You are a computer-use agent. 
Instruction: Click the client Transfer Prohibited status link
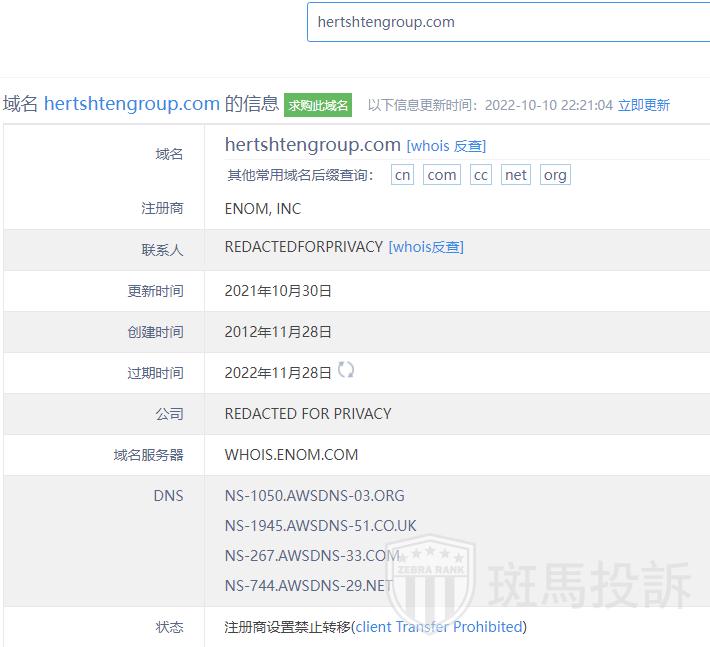(x=439, y=627)
